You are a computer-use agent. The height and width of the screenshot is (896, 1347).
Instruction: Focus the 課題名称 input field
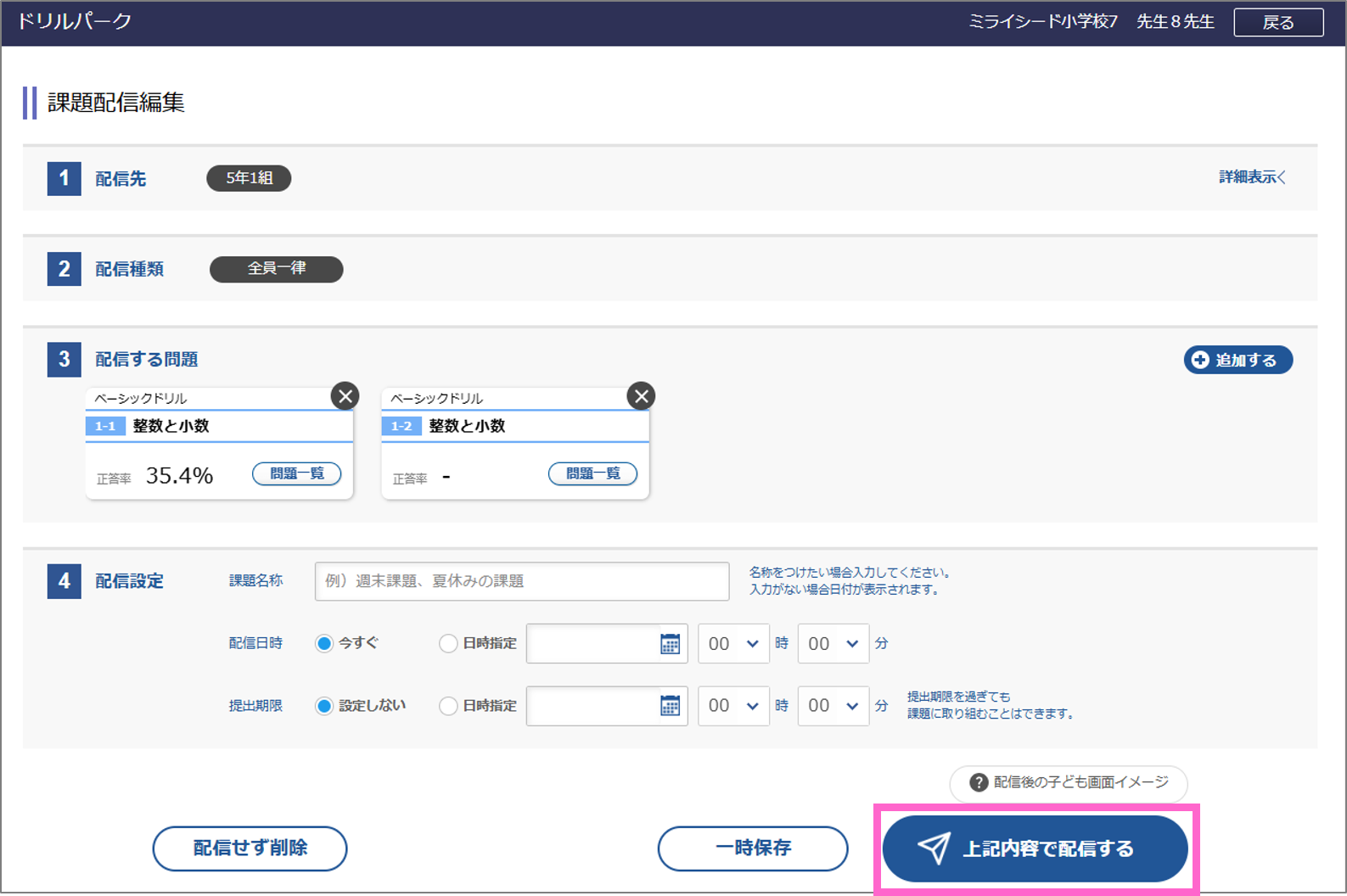522,581
